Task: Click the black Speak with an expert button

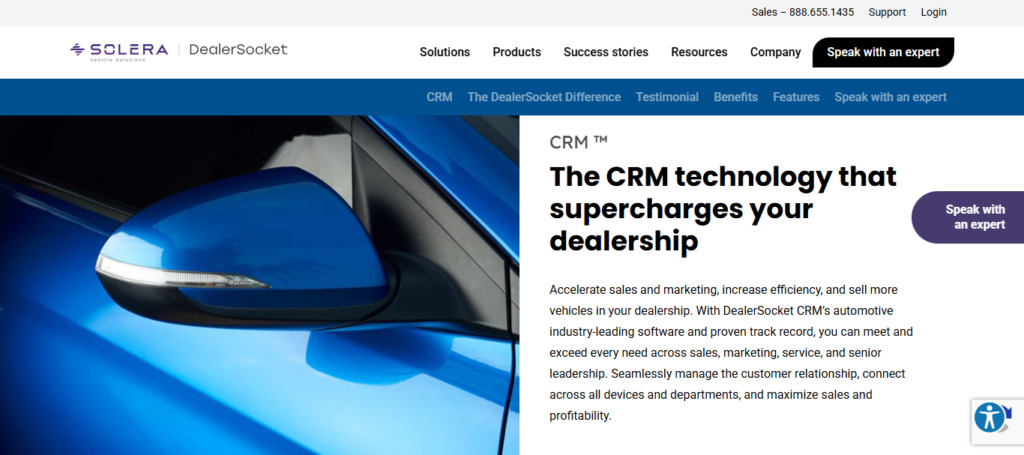Action: tap(883, 52)
